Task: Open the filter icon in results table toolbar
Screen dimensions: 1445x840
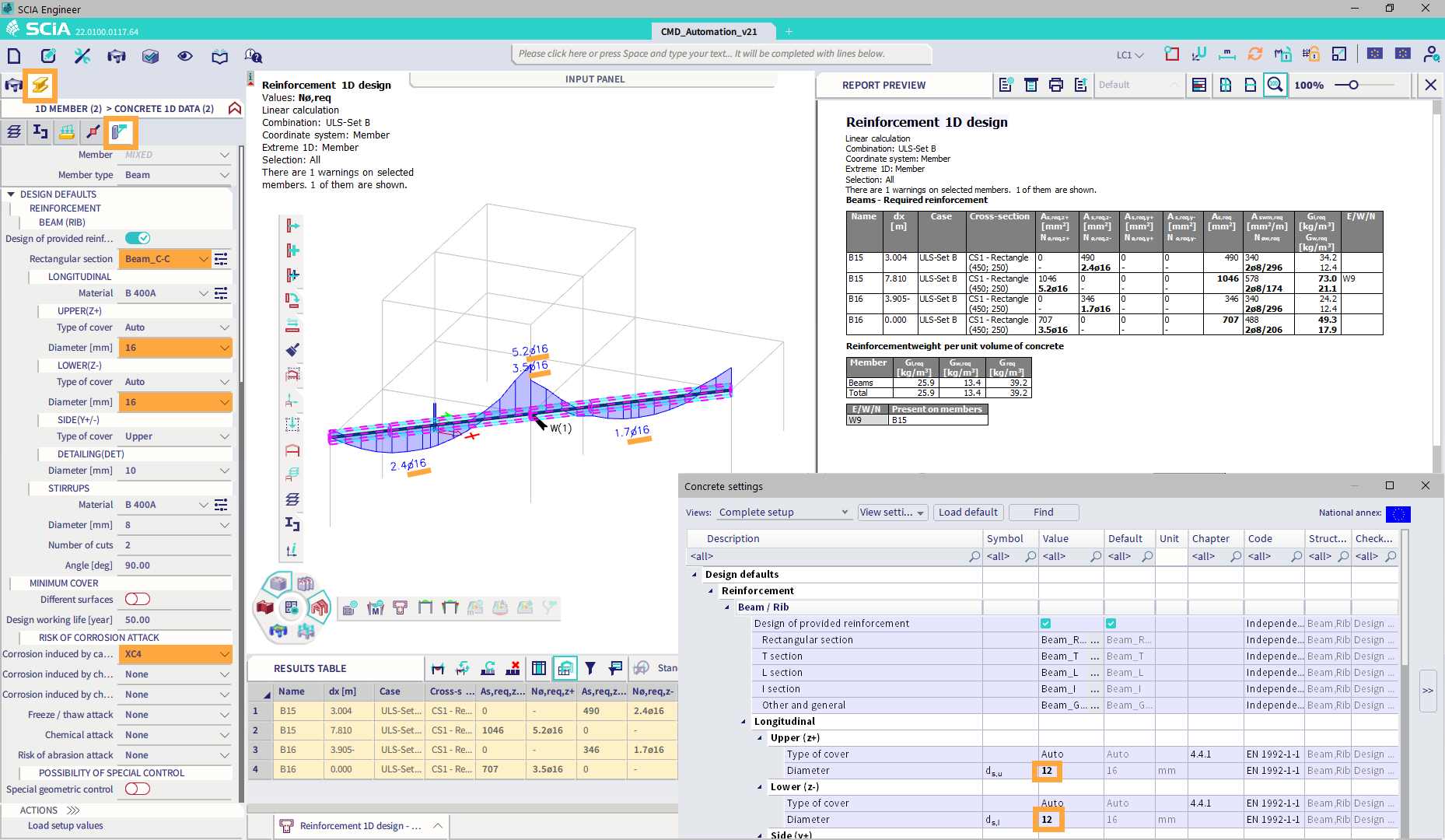Action: pos(591,667)
